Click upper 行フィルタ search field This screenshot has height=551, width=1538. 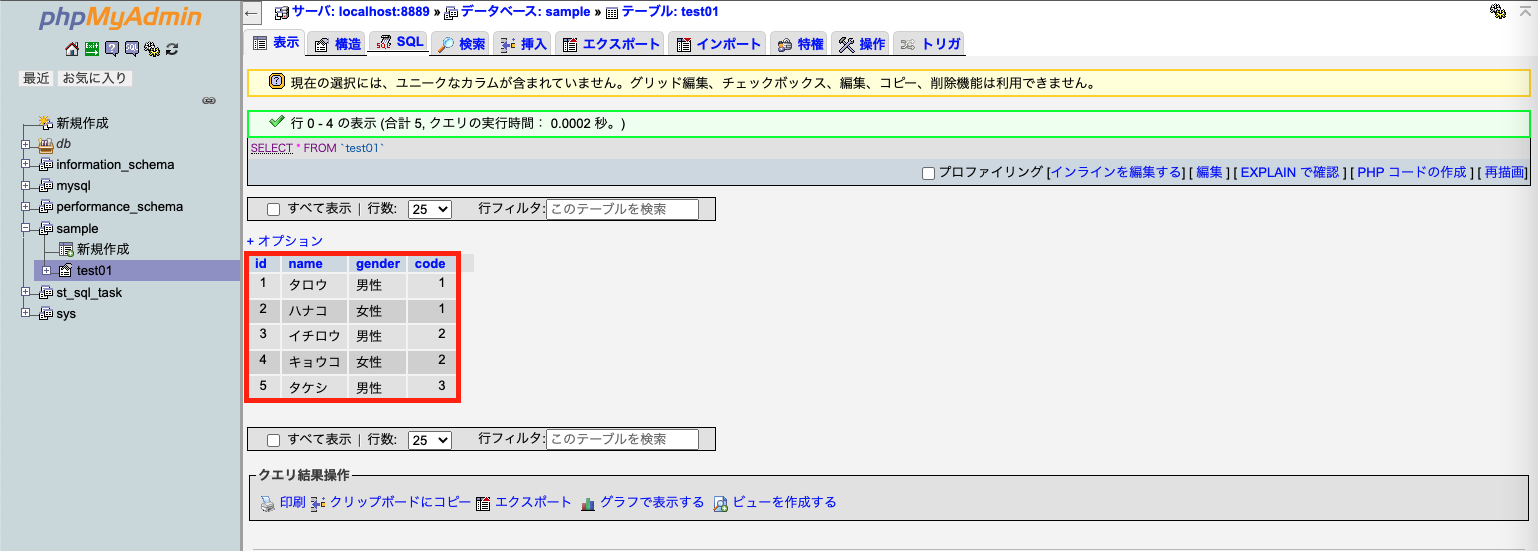coord(622,210)
